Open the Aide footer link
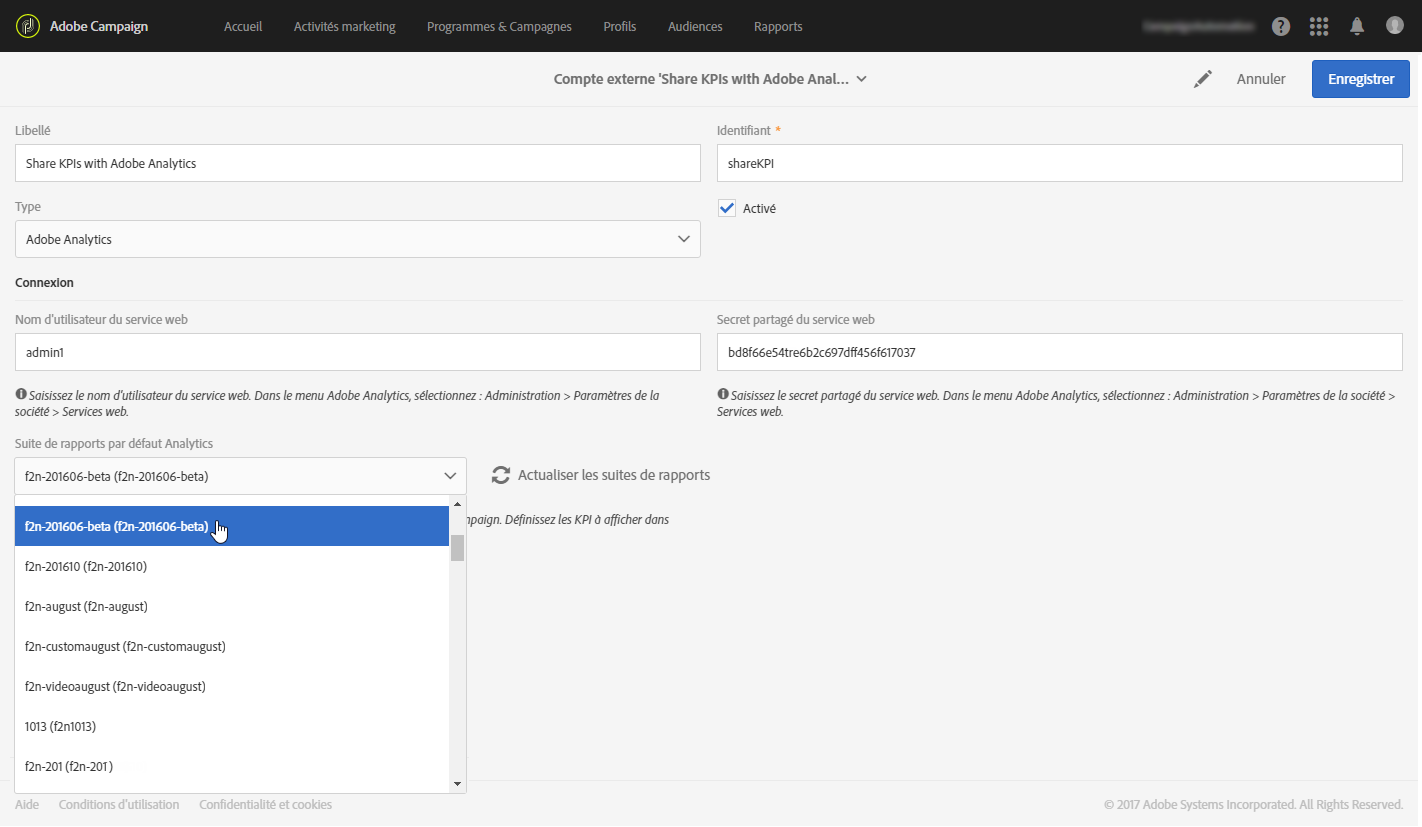The height and width of the screenshot is (827, 1422). (27, 804)
